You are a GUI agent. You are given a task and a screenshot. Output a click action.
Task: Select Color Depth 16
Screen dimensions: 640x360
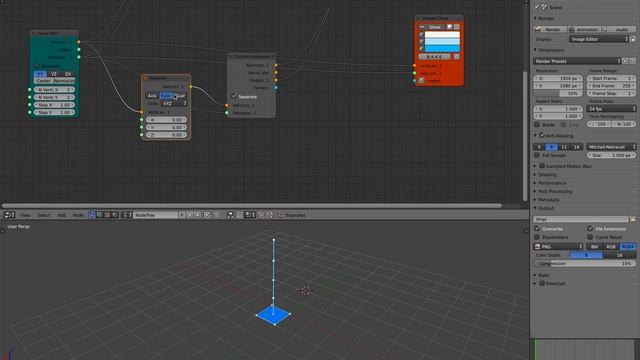(619, 255)
